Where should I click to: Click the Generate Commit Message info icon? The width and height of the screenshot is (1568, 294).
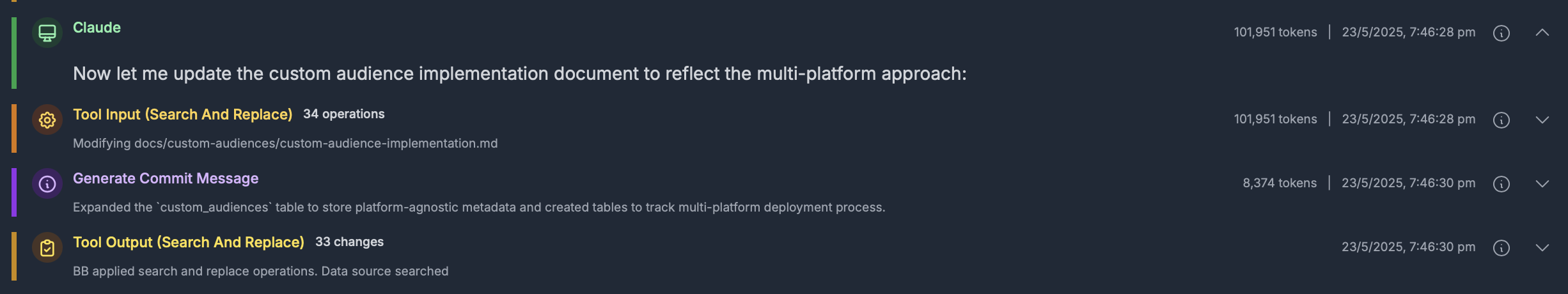click(47, 183)
